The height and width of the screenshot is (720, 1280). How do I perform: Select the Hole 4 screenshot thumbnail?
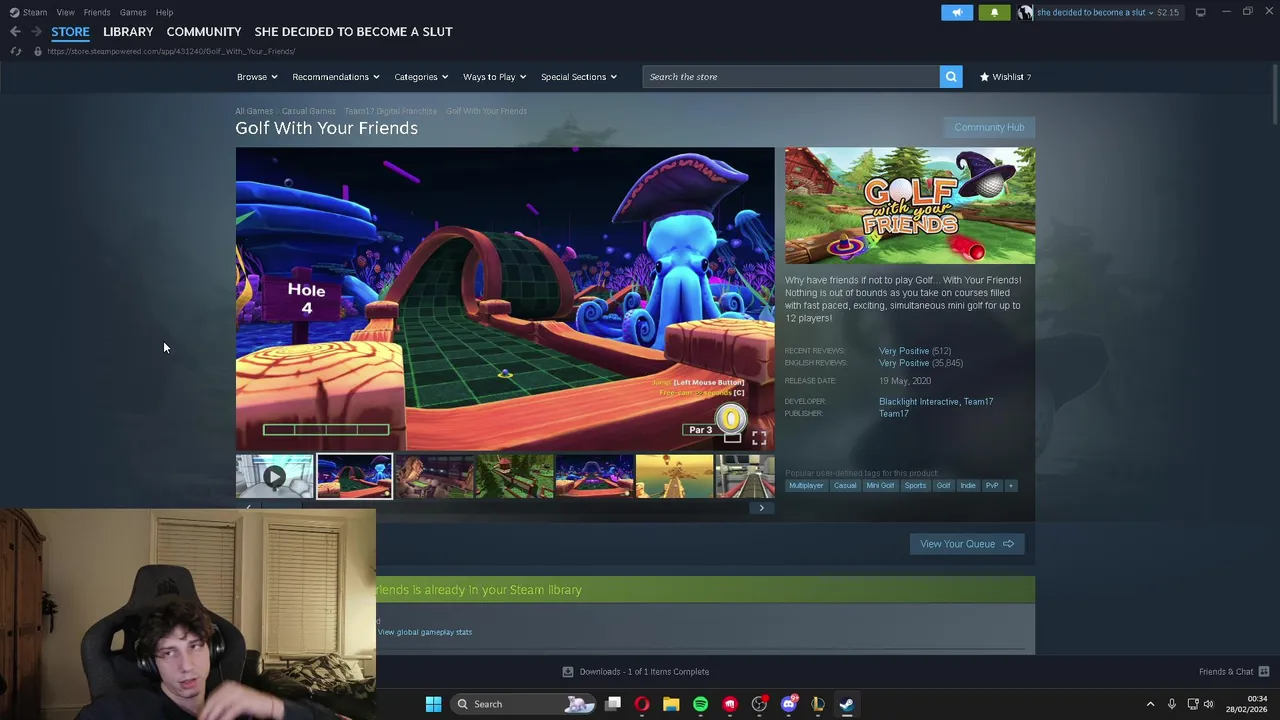[x=354, y=477]
